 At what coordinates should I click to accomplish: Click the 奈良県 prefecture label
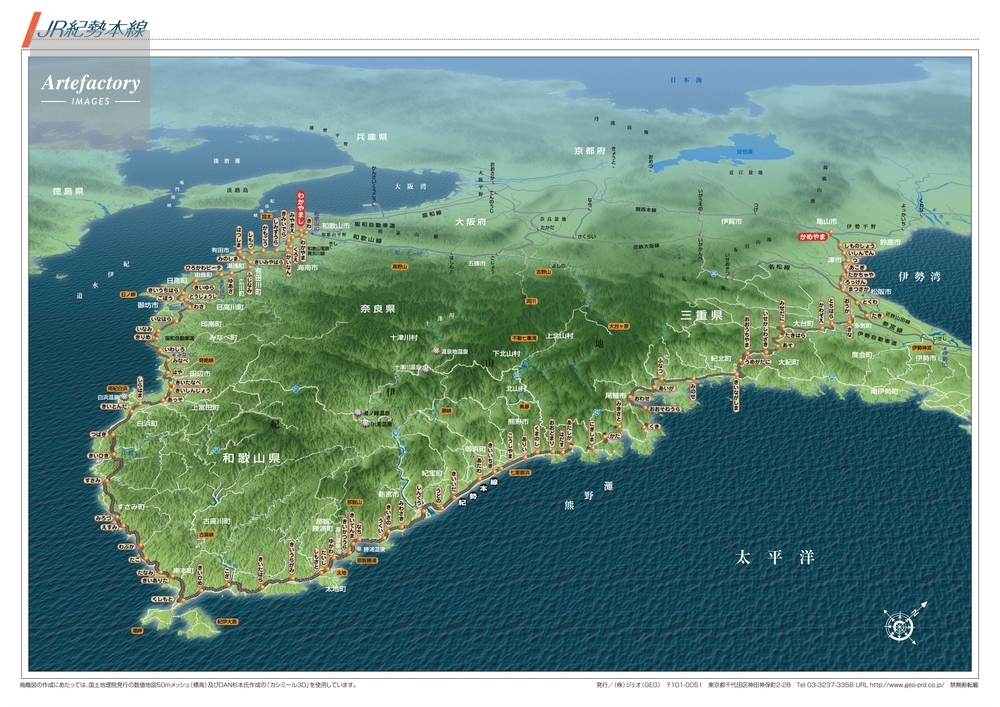(x=378, y=309)
